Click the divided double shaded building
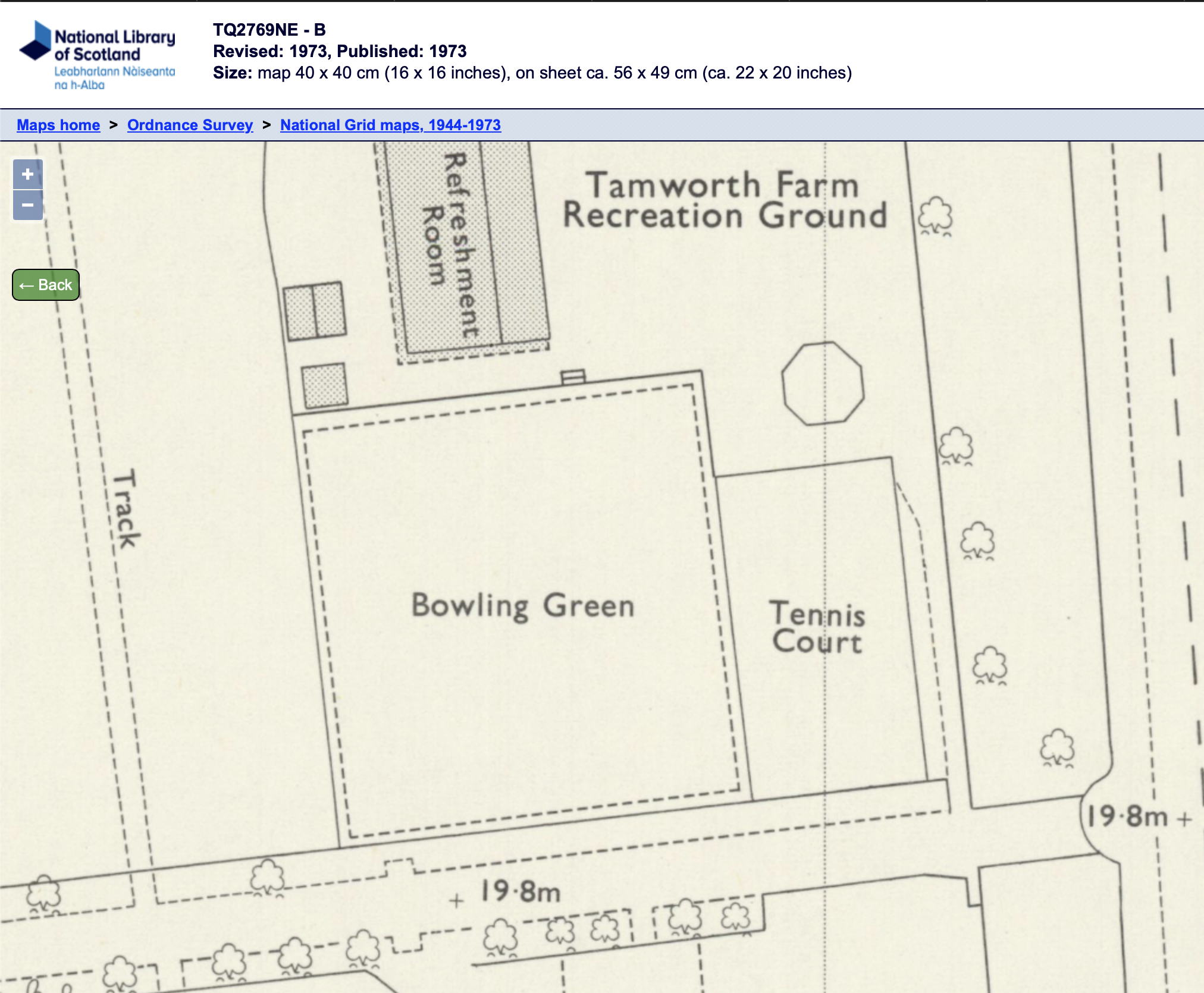This screenshot has height=993, width=1204. [x=315, y=311]
